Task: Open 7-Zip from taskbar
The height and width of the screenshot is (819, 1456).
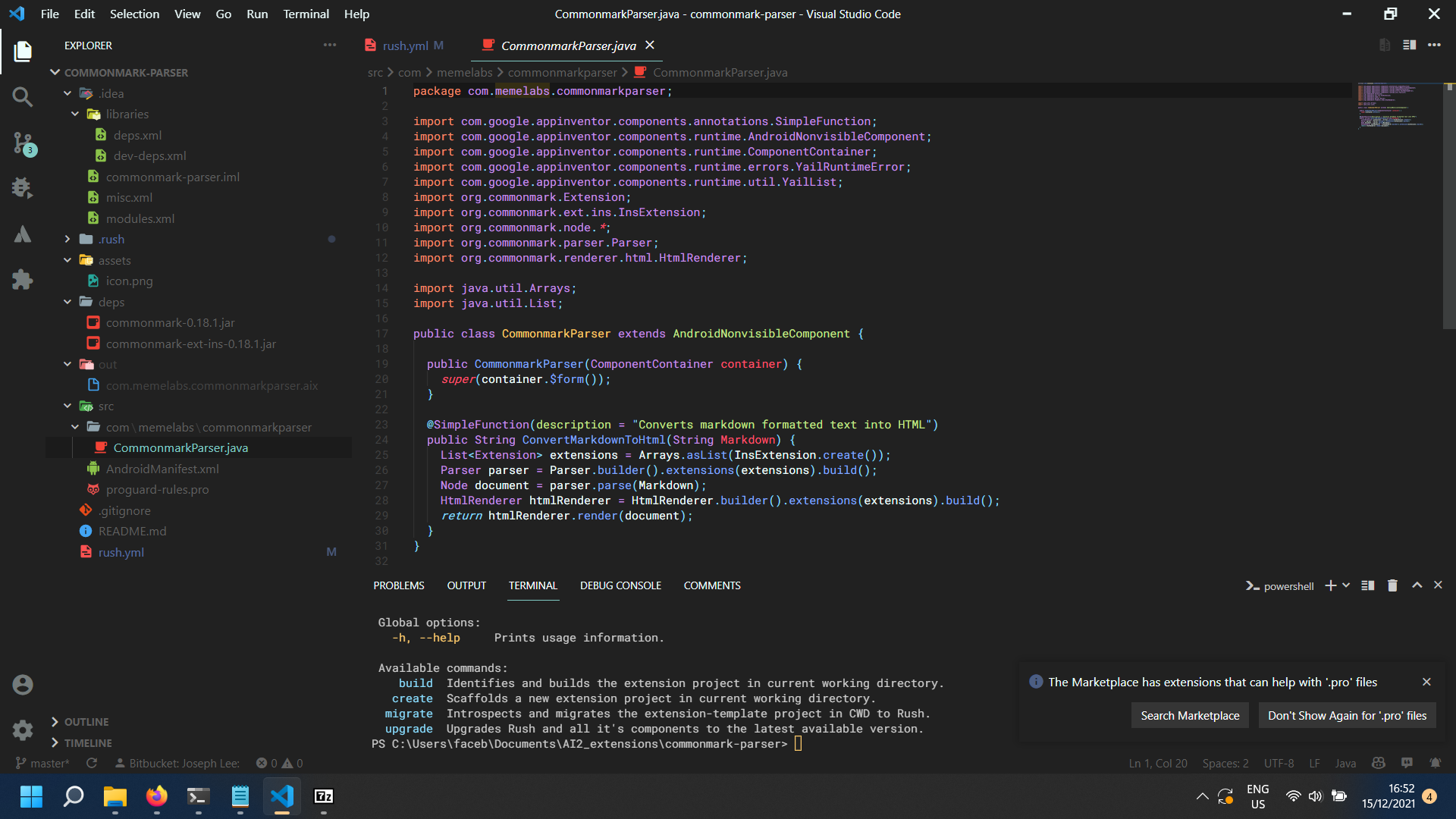Action: pos(324,796)
